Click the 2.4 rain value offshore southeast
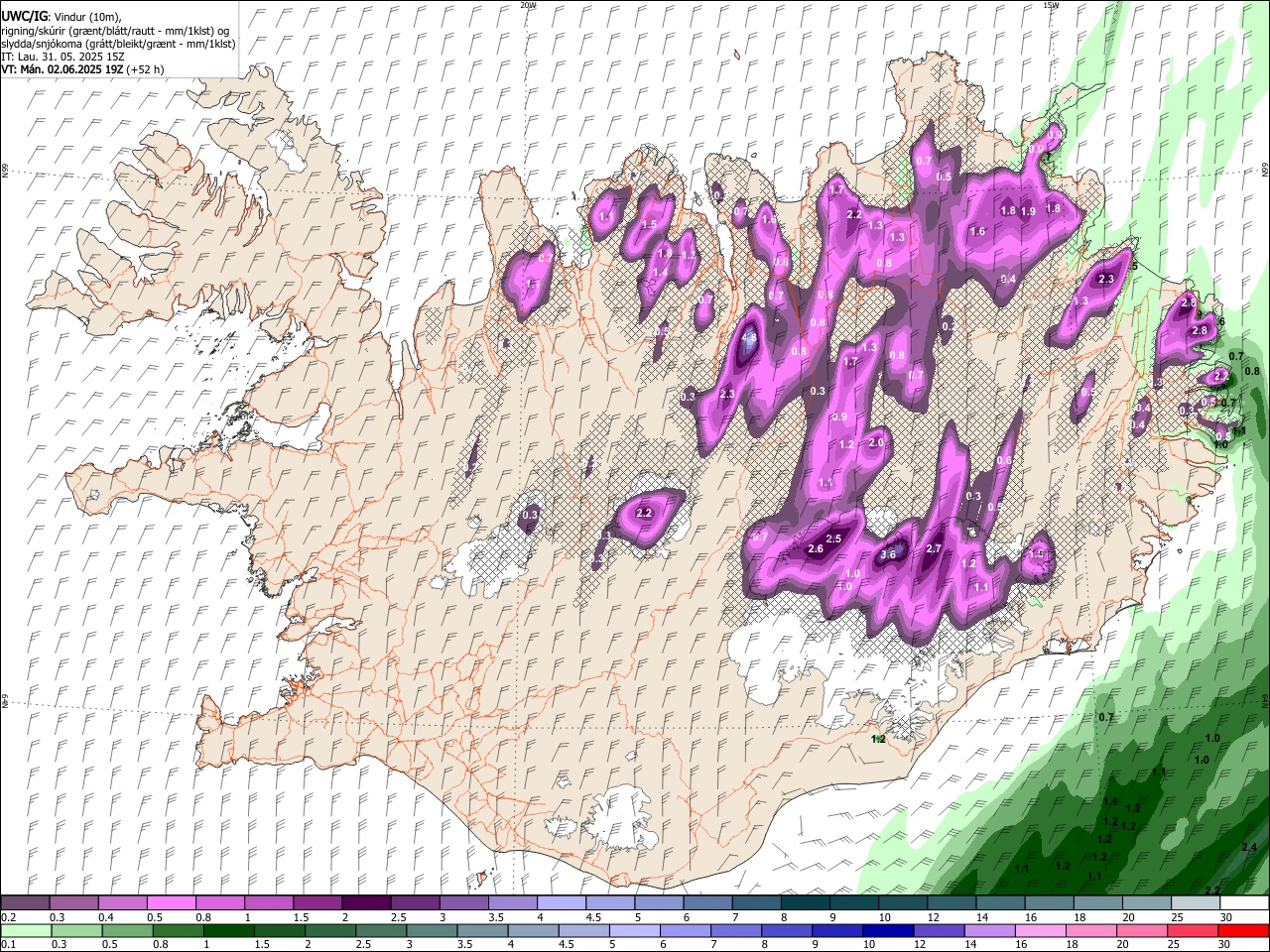 (1249, 847)
